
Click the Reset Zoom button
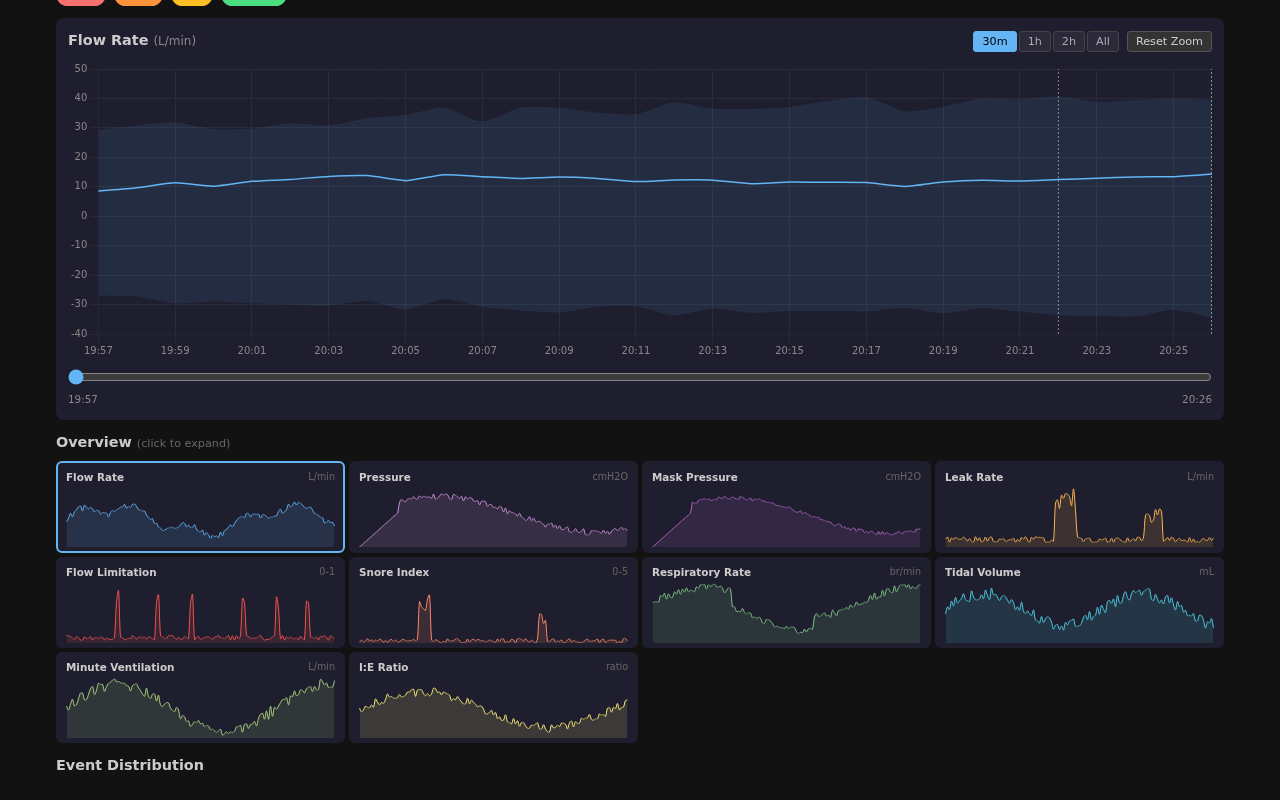(1169, 41)
